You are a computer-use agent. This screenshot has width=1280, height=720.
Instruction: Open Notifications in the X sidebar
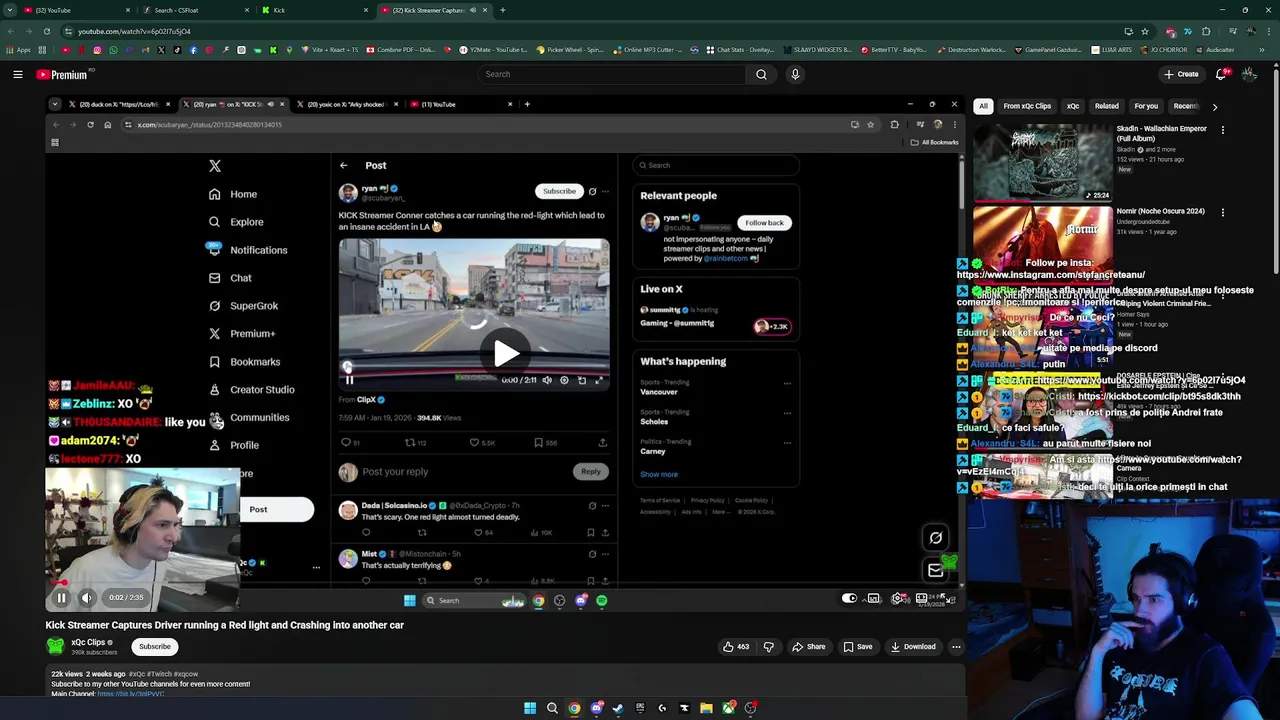(247, 250)
